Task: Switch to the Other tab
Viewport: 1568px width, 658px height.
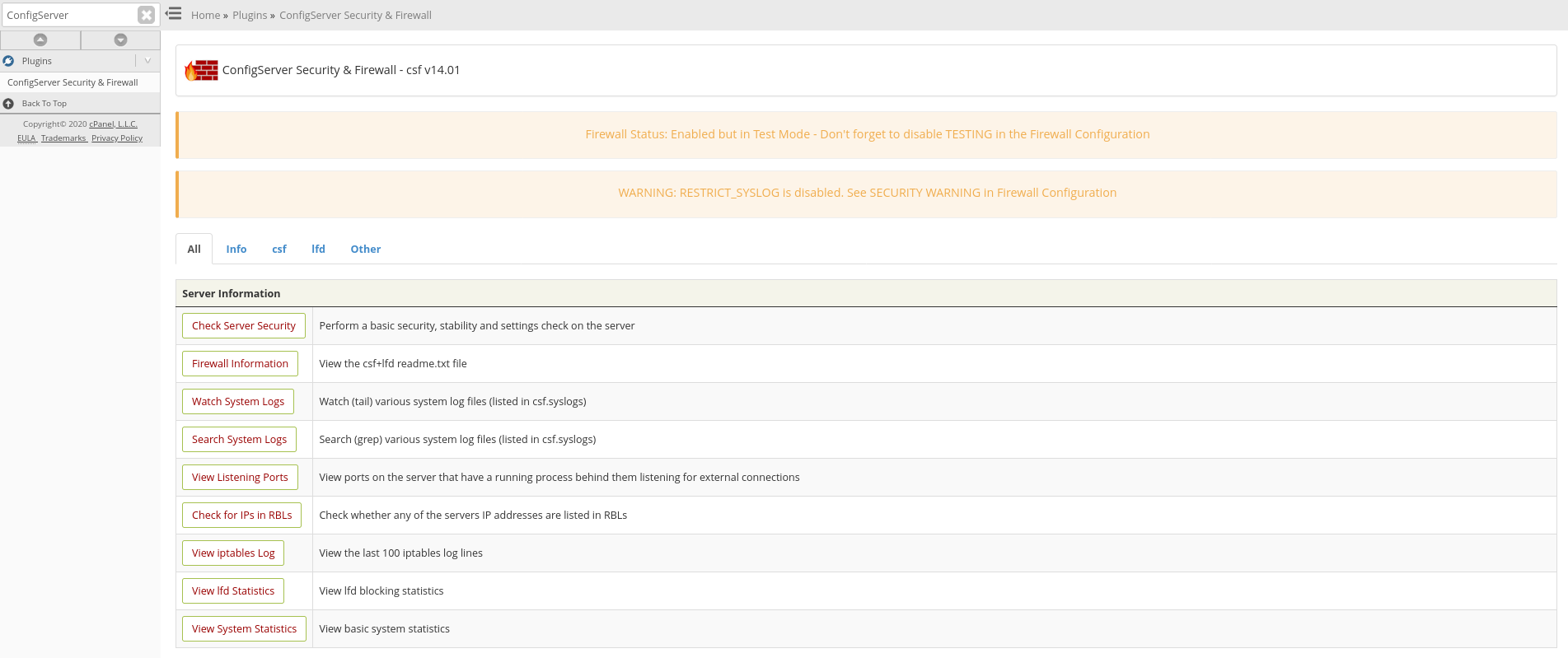Action: click(x=366, y=249)
